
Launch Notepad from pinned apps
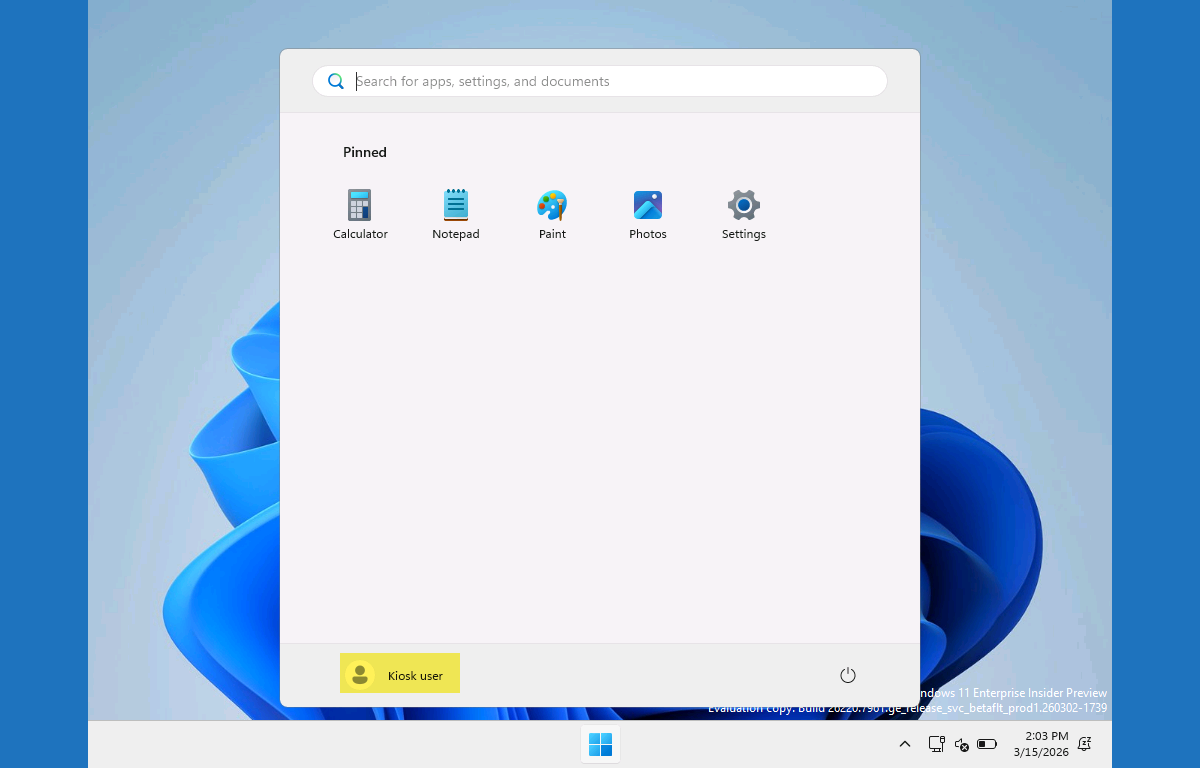456,205
